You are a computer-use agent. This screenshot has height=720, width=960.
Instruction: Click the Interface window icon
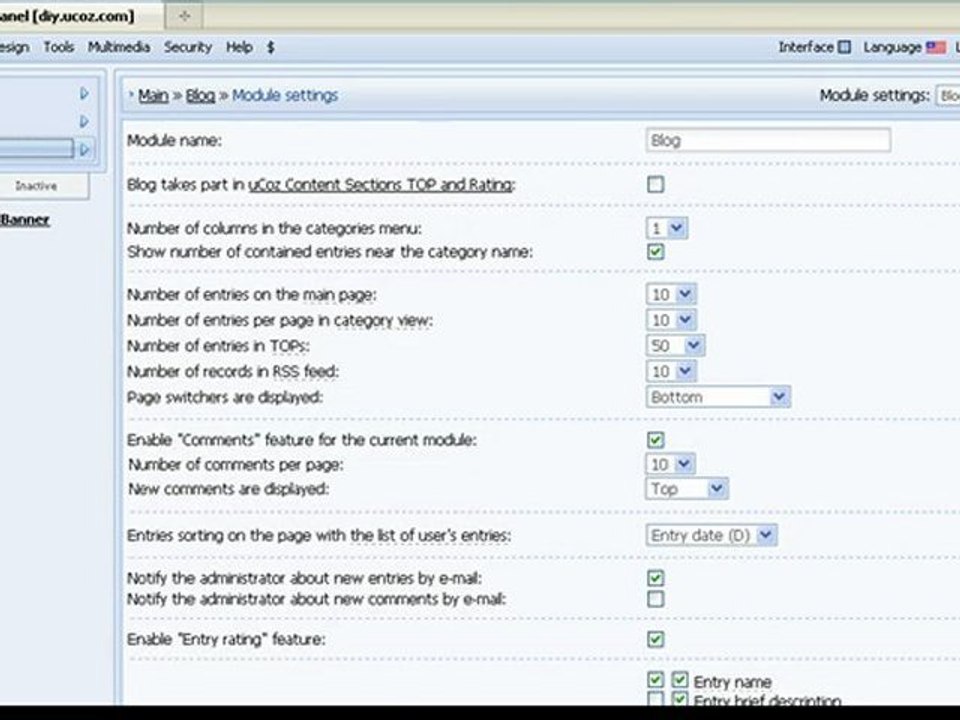[844, 47]
